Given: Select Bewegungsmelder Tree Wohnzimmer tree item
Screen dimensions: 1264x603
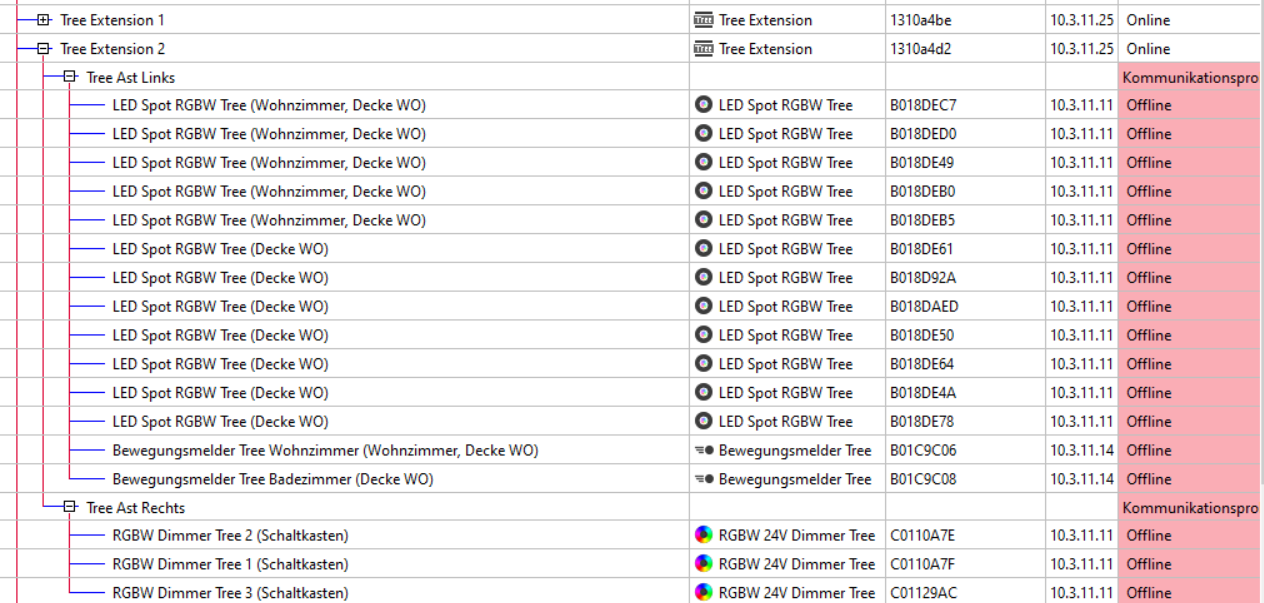Looking at the screenshot, I should coord(325,451).
